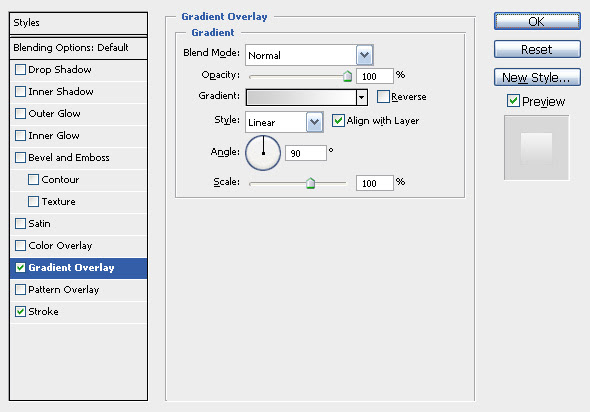Open the gradient picker arrow
Viewport: 590px width, 412px height.
point(362,97)
